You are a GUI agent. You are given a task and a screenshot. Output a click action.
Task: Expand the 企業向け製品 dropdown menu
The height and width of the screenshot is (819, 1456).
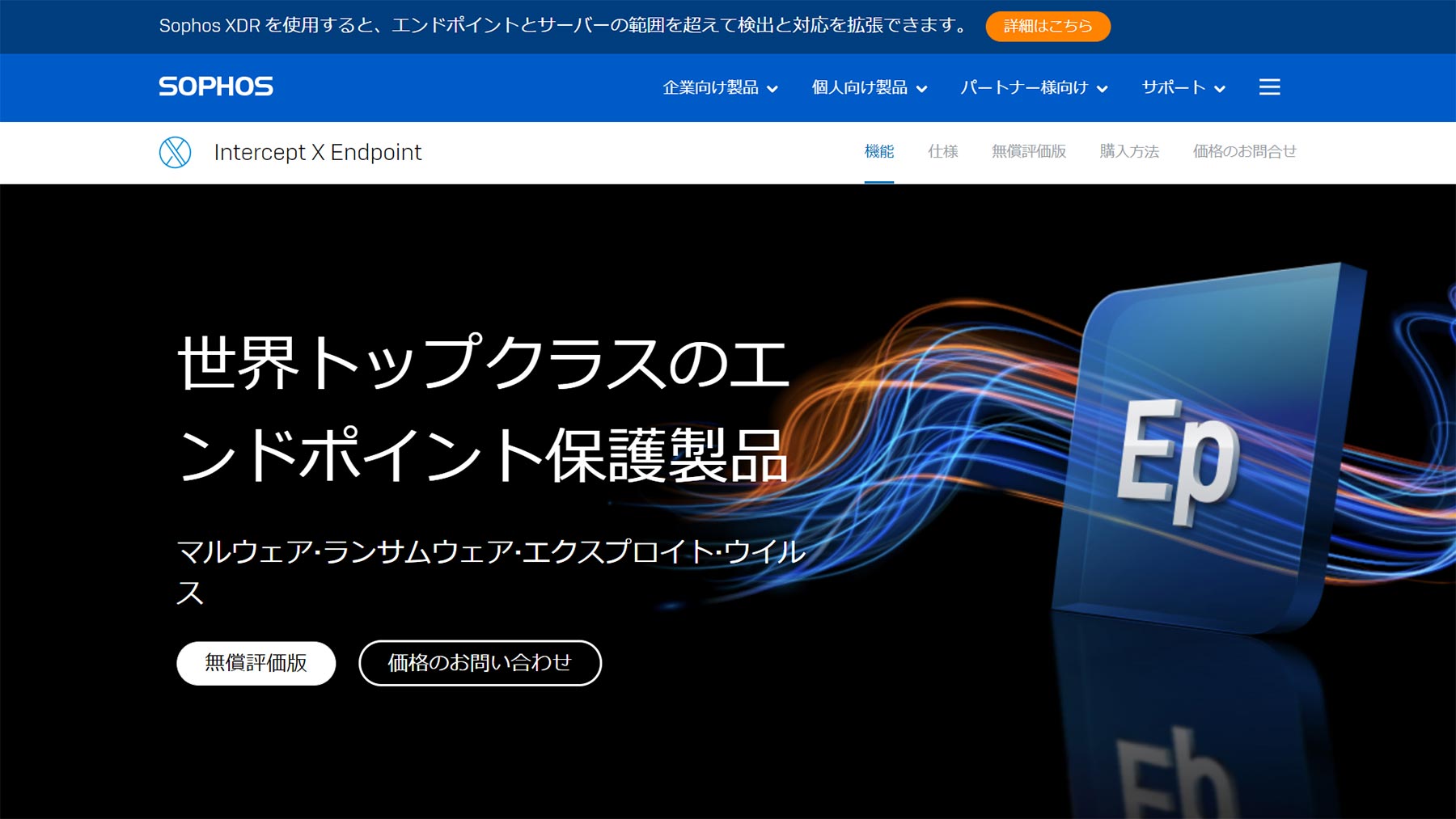[720, 87]
